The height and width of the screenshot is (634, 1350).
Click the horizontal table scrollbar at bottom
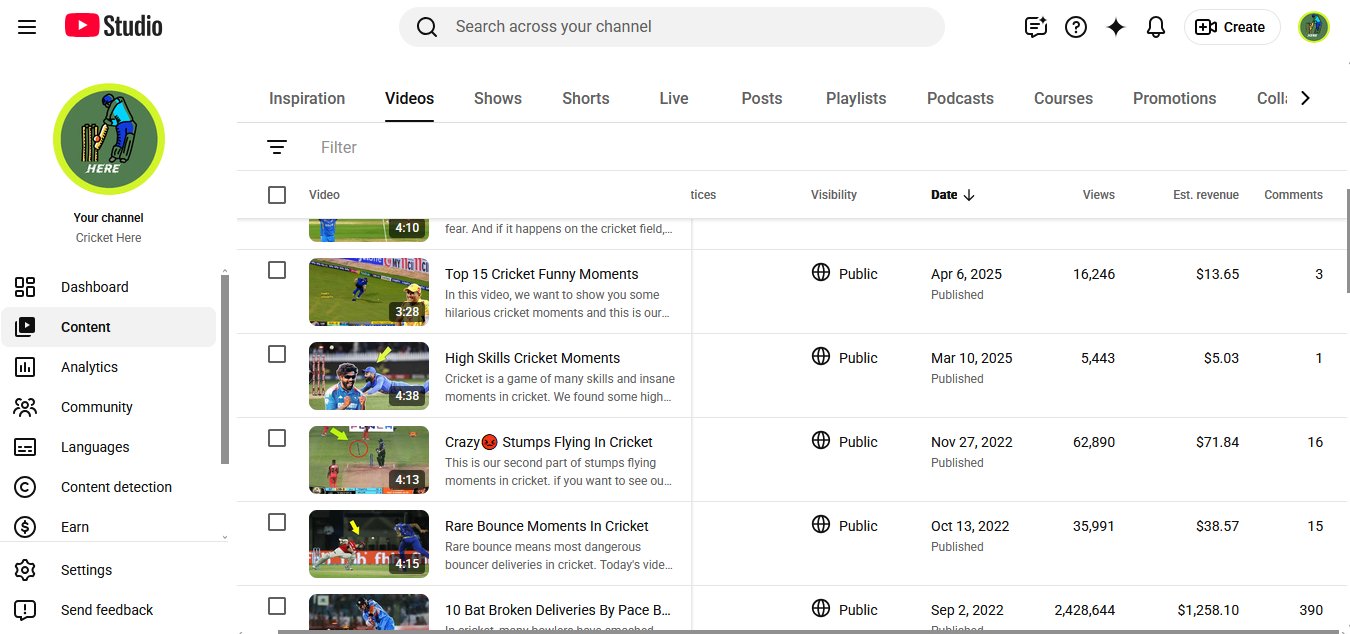[x=808, y=631]
